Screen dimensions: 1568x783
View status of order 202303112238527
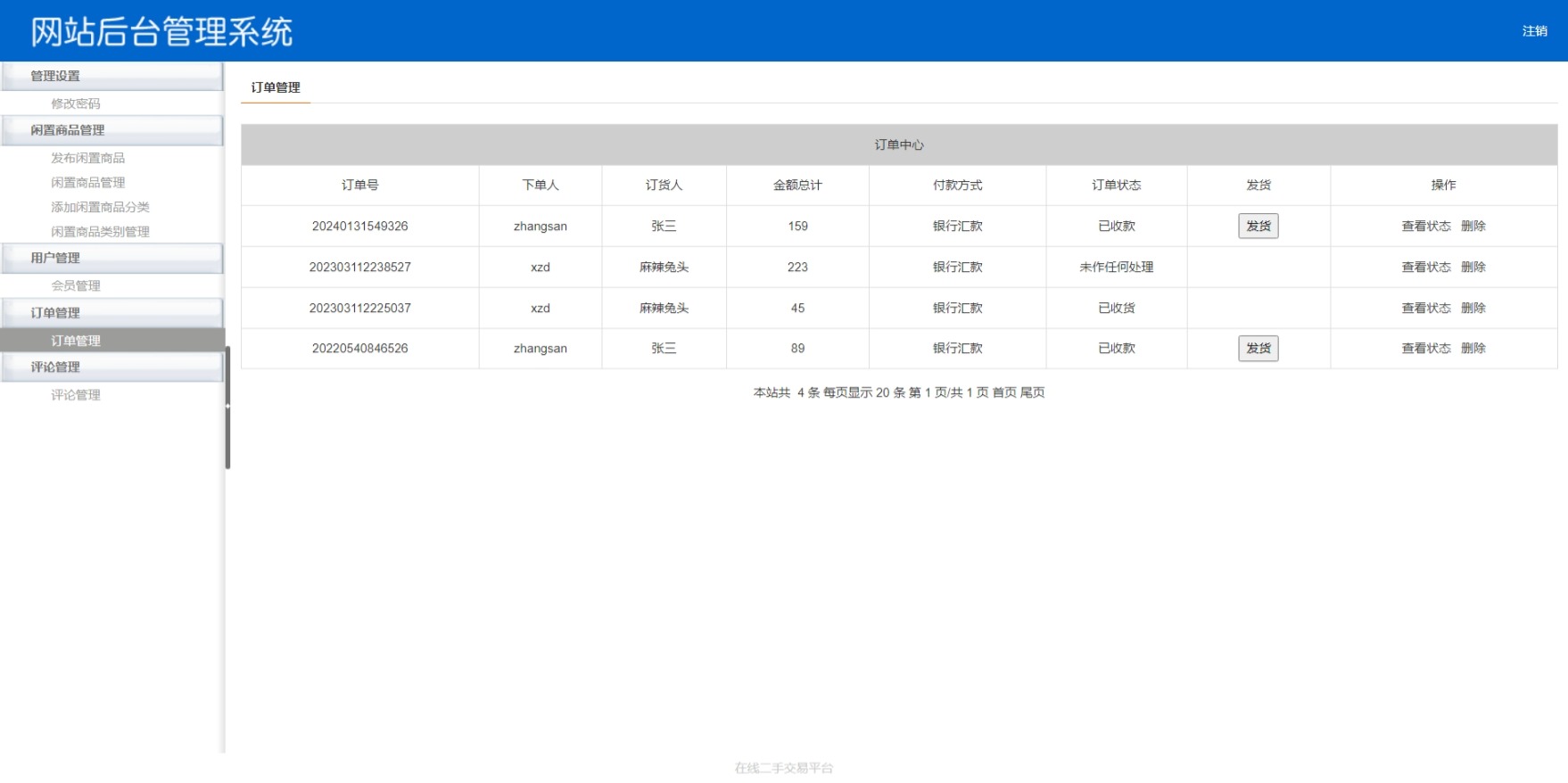[1425, 268]
